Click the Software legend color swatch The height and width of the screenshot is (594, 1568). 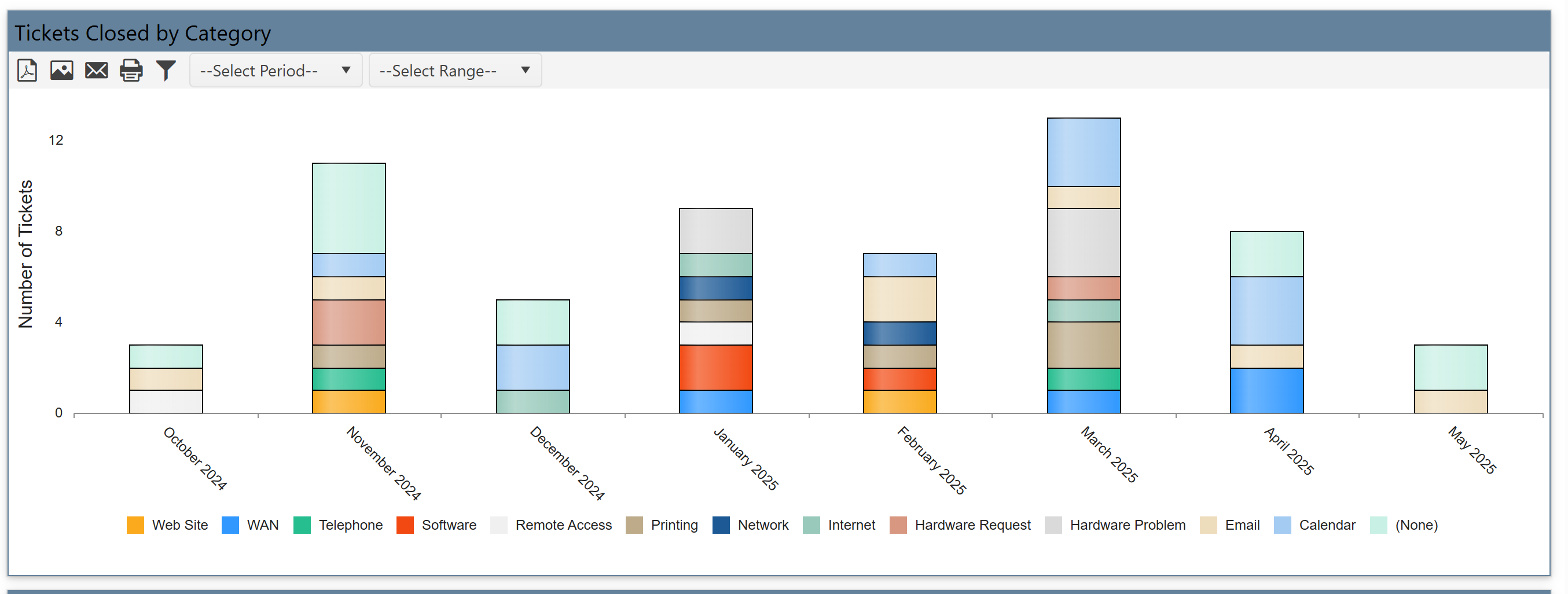pyautogui.click(x=405, y=525)
